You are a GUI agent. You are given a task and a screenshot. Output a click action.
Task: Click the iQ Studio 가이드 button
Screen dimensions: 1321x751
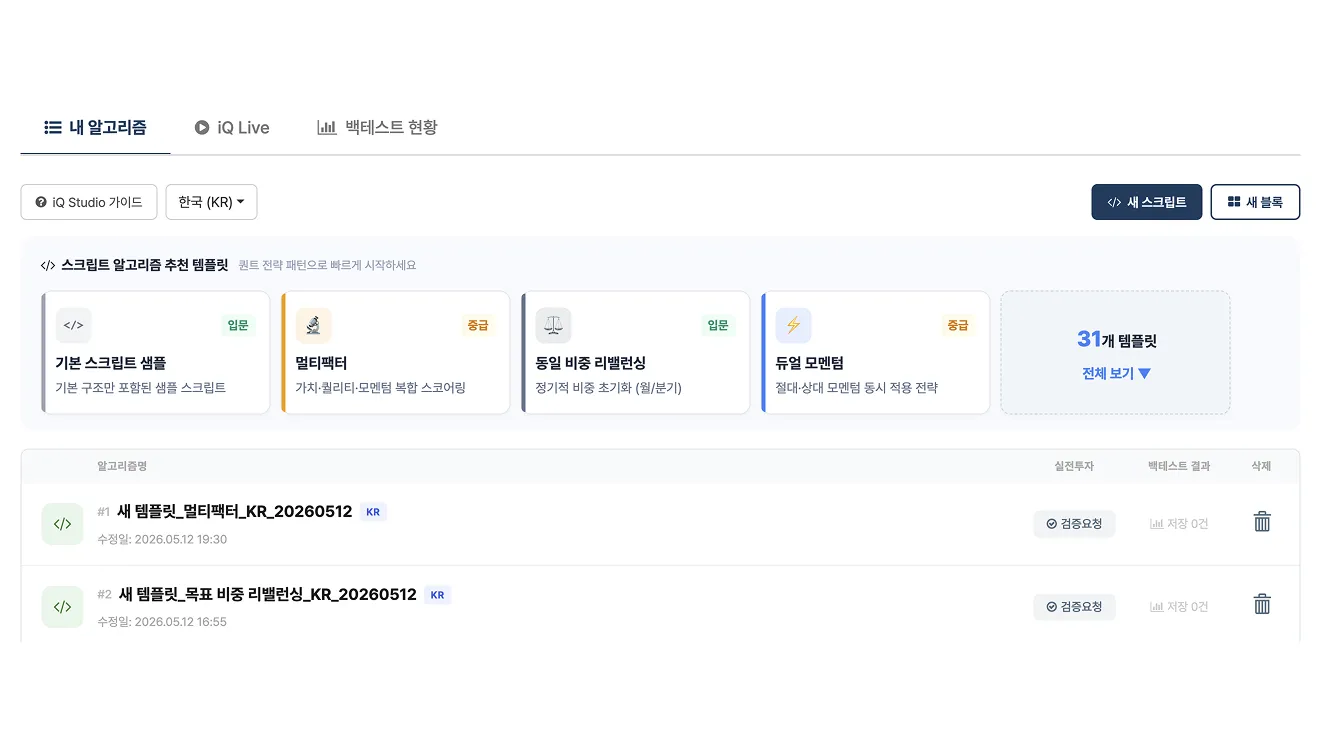[x=89, y=202]
